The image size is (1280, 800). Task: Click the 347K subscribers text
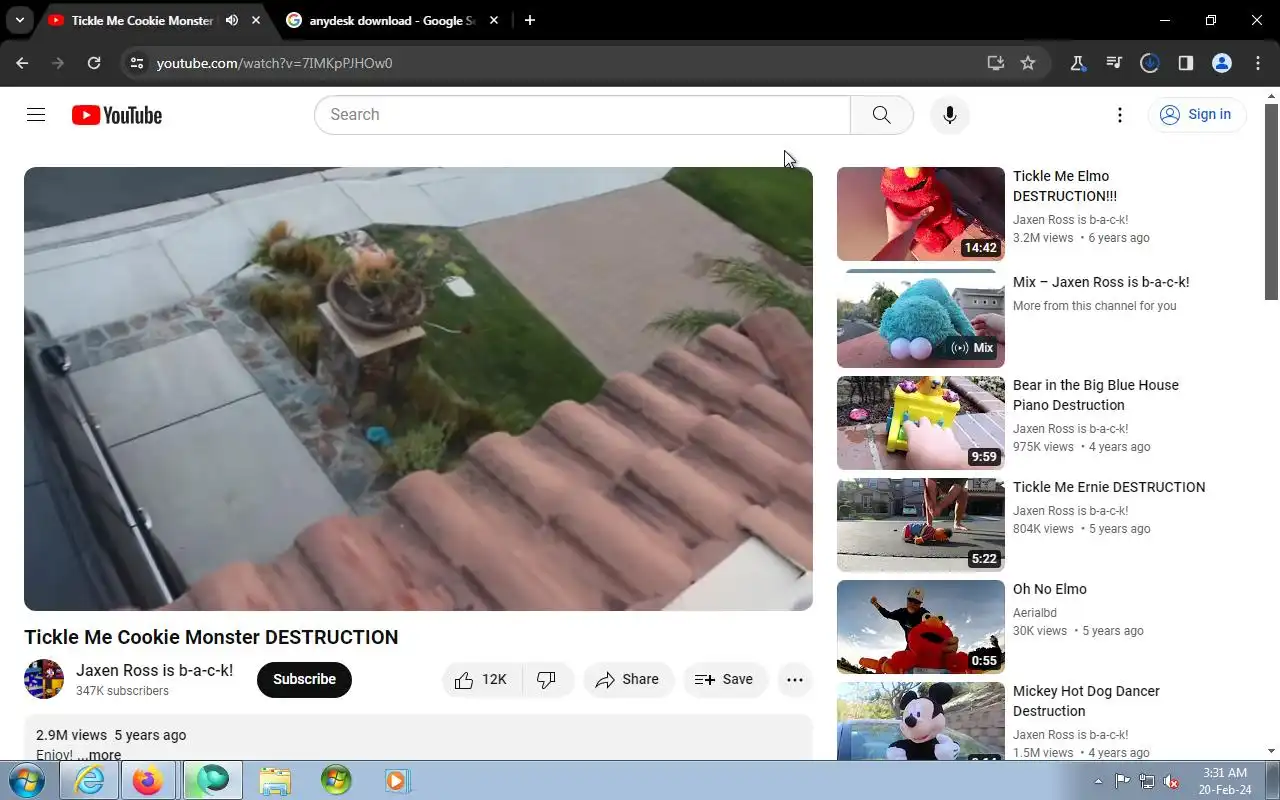tap(122, 691)
